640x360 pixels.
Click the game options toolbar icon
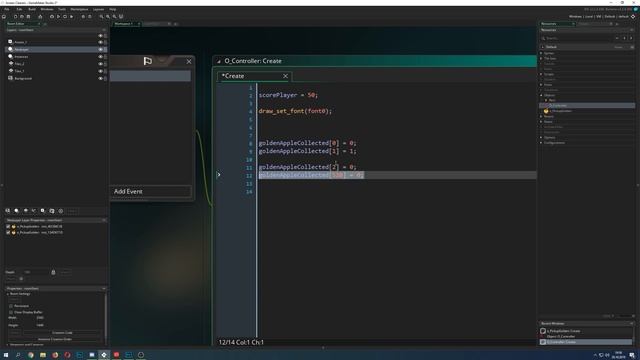coord(83,17)
